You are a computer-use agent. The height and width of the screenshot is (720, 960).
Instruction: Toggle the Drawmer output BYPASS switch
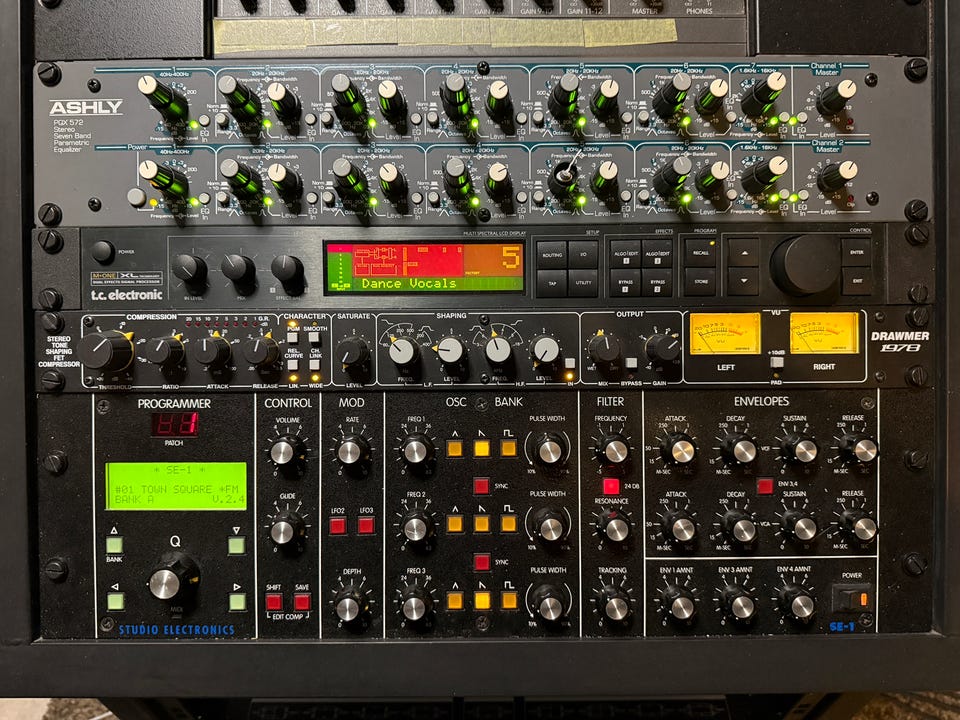631,362
